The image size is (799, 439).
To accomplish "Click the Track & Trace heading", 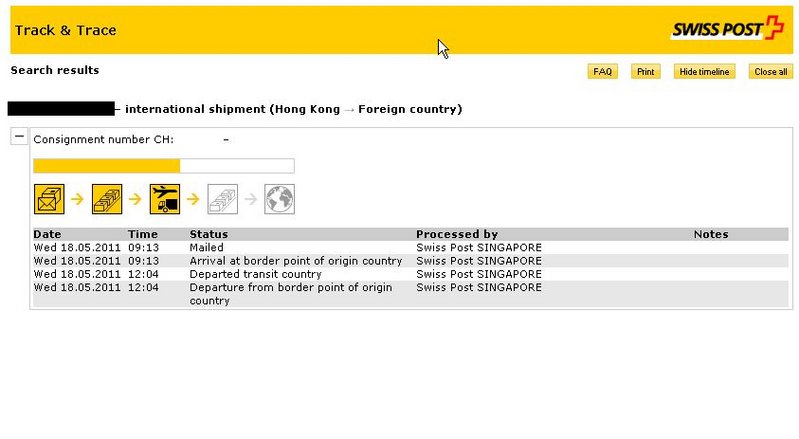I will click(65, 31).
